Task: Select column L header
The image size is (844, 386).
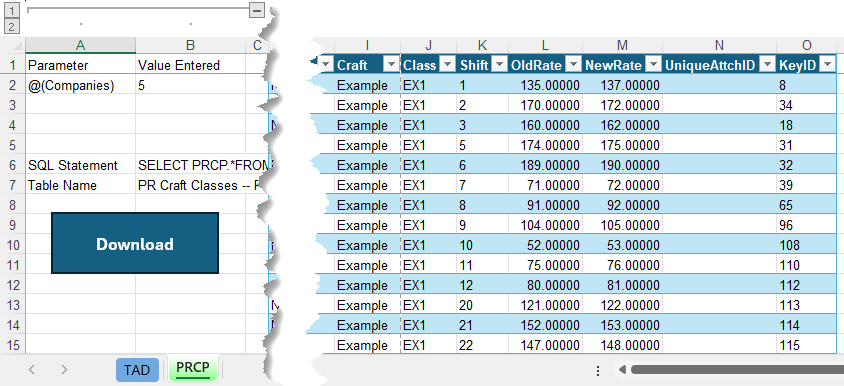Action: pyautogui.click(x=545, y=45)
